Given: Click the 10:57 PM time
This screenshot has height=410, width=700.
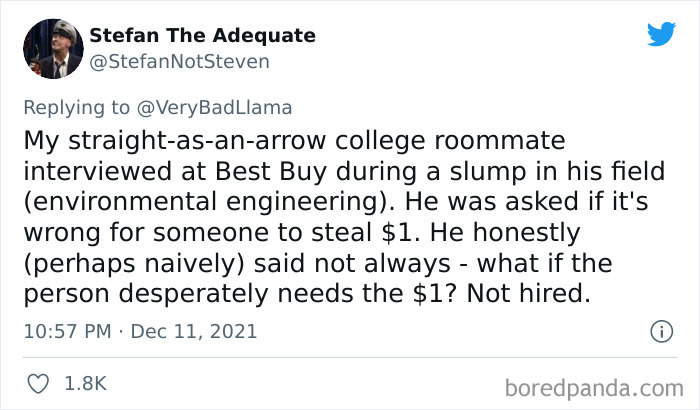Looking at the screenshot, I should coord(67,331).
